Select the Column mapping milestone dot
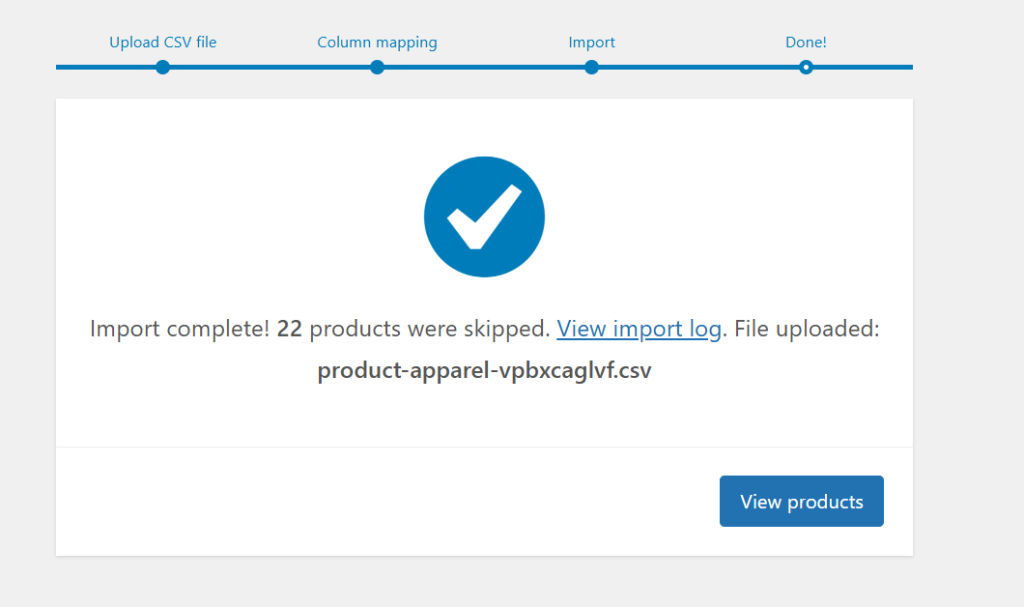 pos(377,67)
